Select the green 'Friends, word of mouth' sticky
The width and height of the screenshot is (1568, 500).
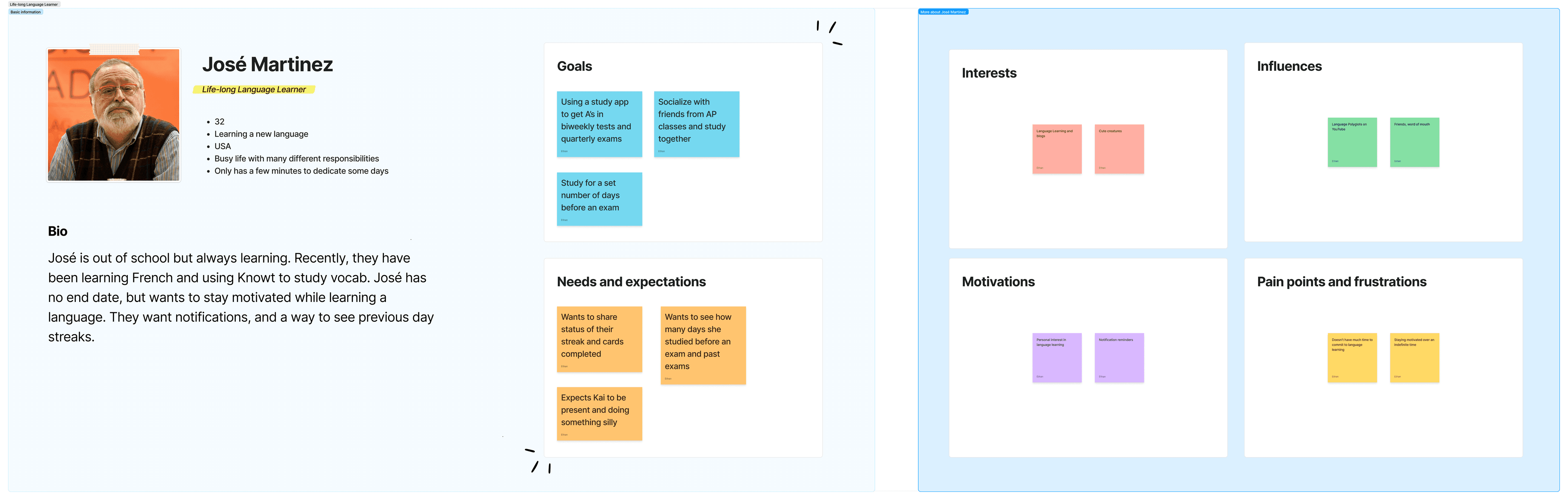[1414, 143]
